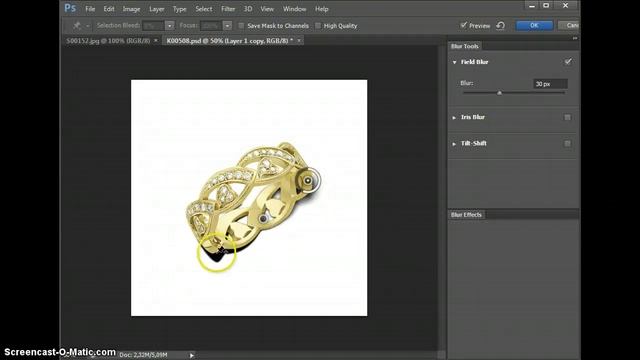Click the status bar arrow next to Doc size
This screenshot has width=640, height=360.
click(x=191, y=355)
